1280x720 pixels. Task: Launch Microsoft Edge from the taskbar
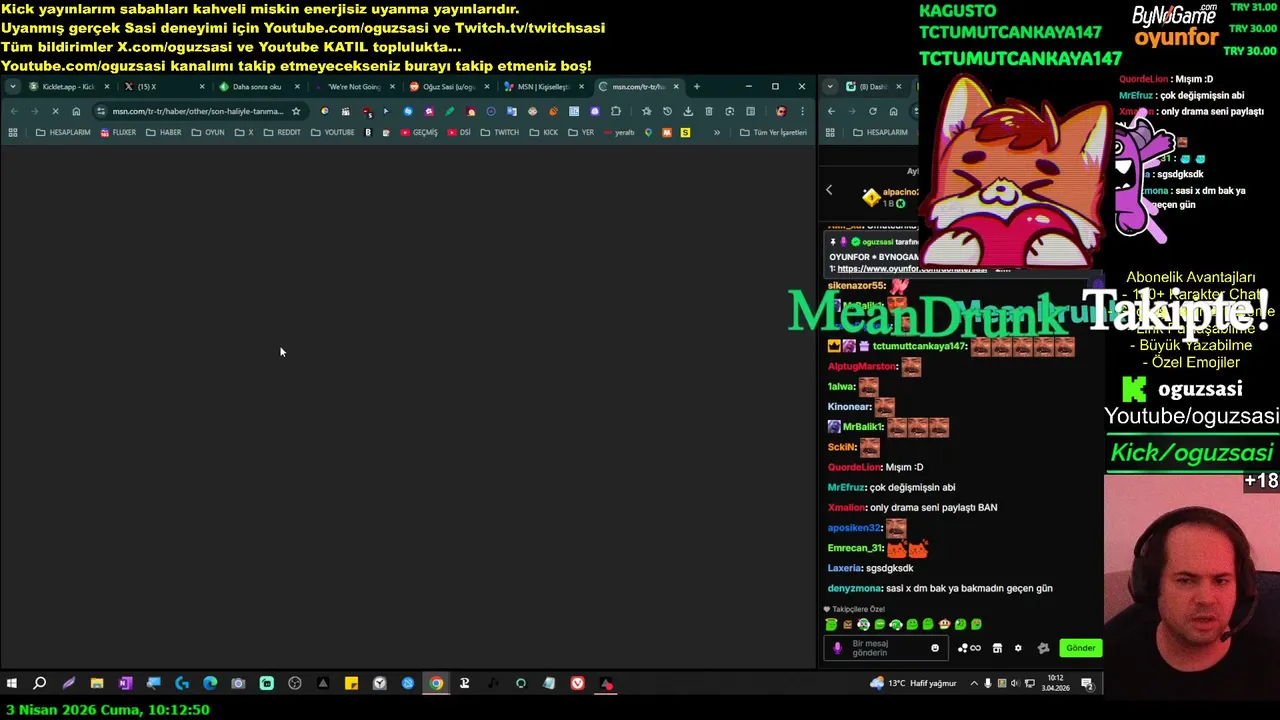point(210,684)
